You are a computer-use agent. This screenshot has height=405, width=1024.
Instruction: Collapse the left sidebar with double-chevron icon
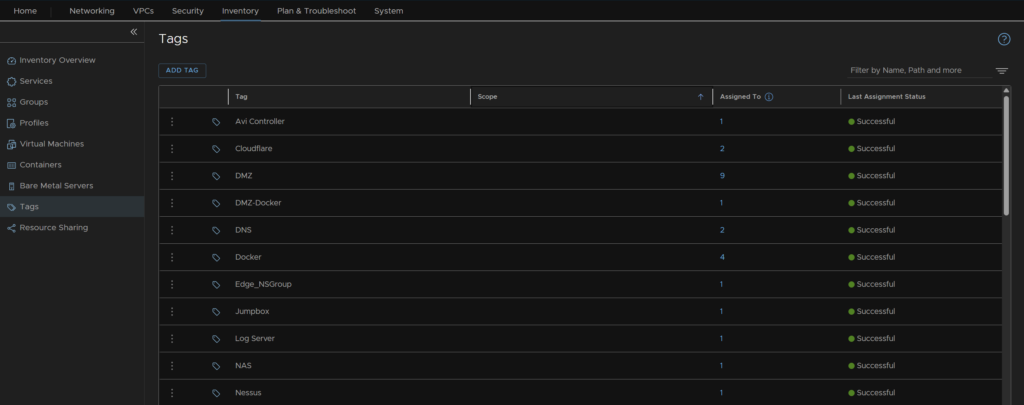click(x=133, y=32)
